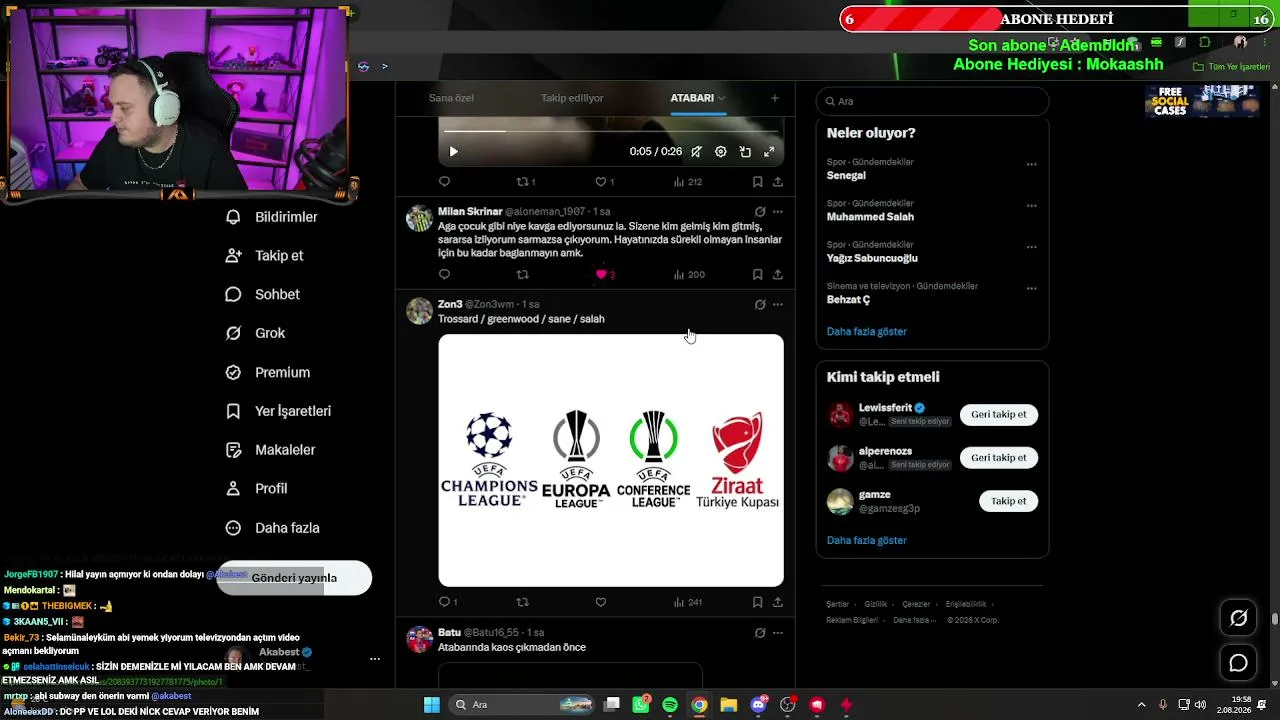The width and height of the screenshot is (1280, 720).
Task: Ask Grok about Zon3's post
Action: (760, 304)
